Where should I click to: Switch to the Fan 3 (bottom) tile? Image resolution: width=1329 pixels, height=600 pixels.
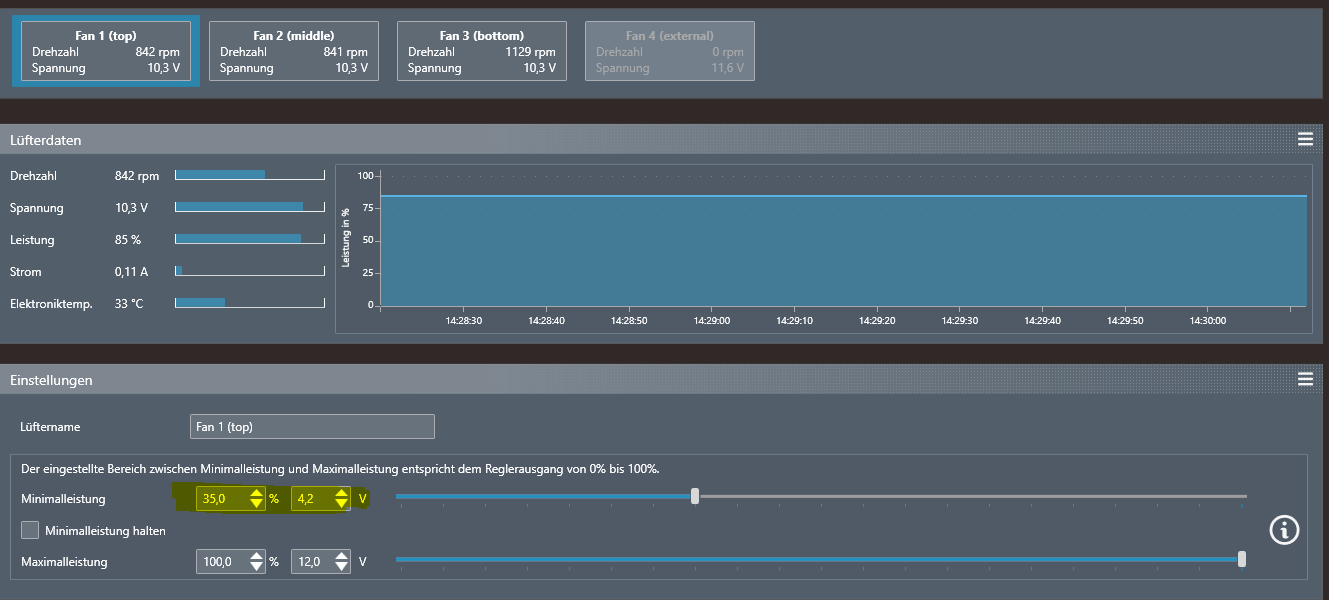482,52
